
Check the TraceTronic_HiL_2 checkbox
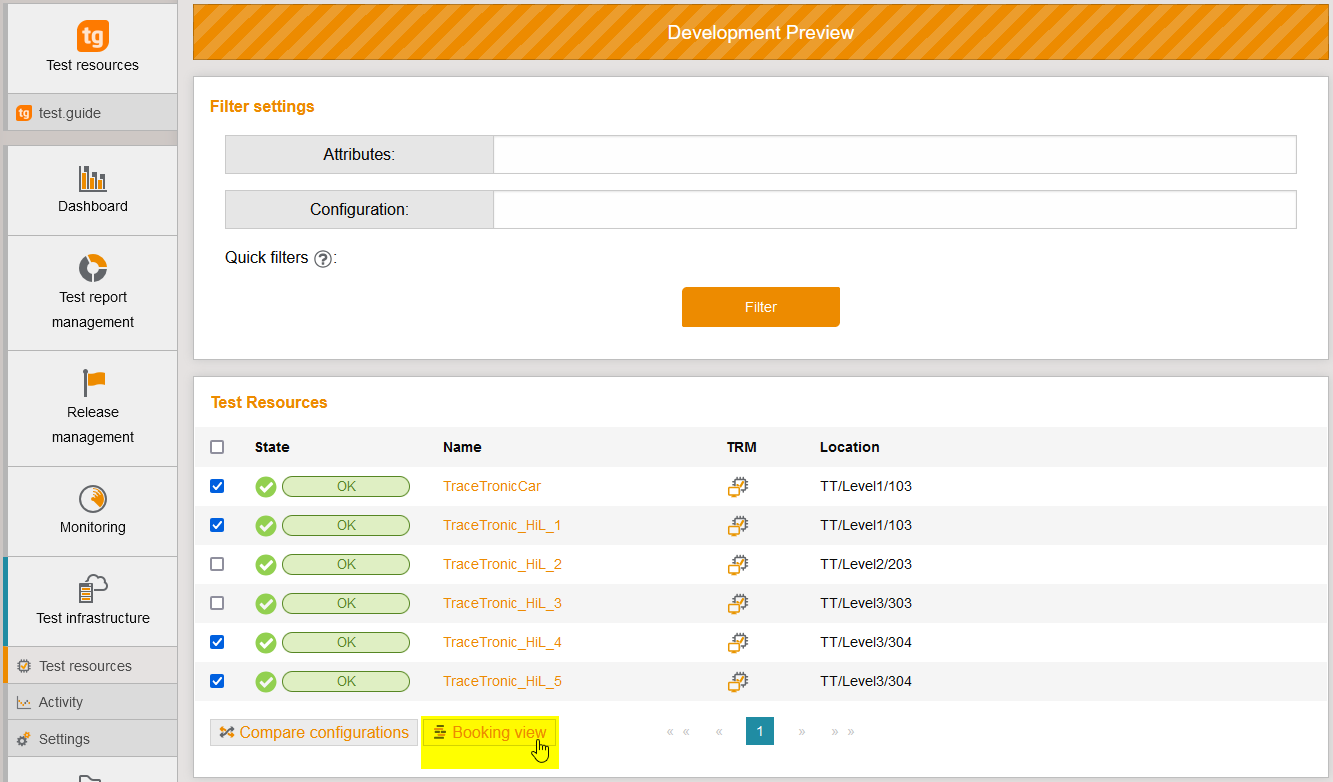click(217, 564)
